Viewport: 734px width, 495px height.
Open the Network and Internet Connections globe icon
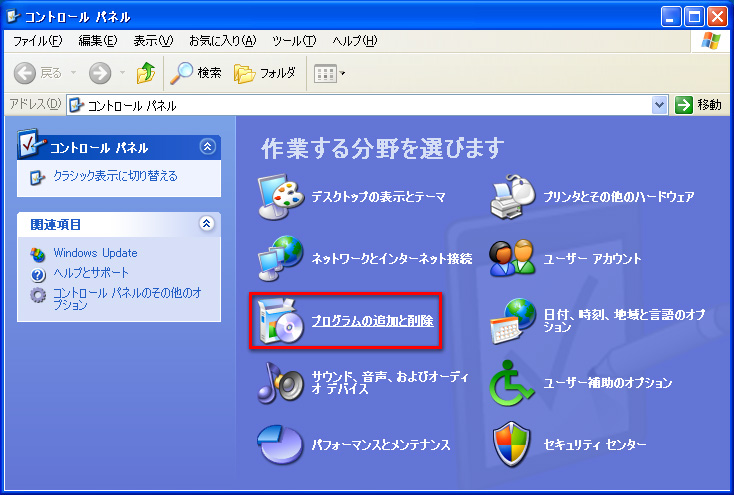click(x=279, y=259)
